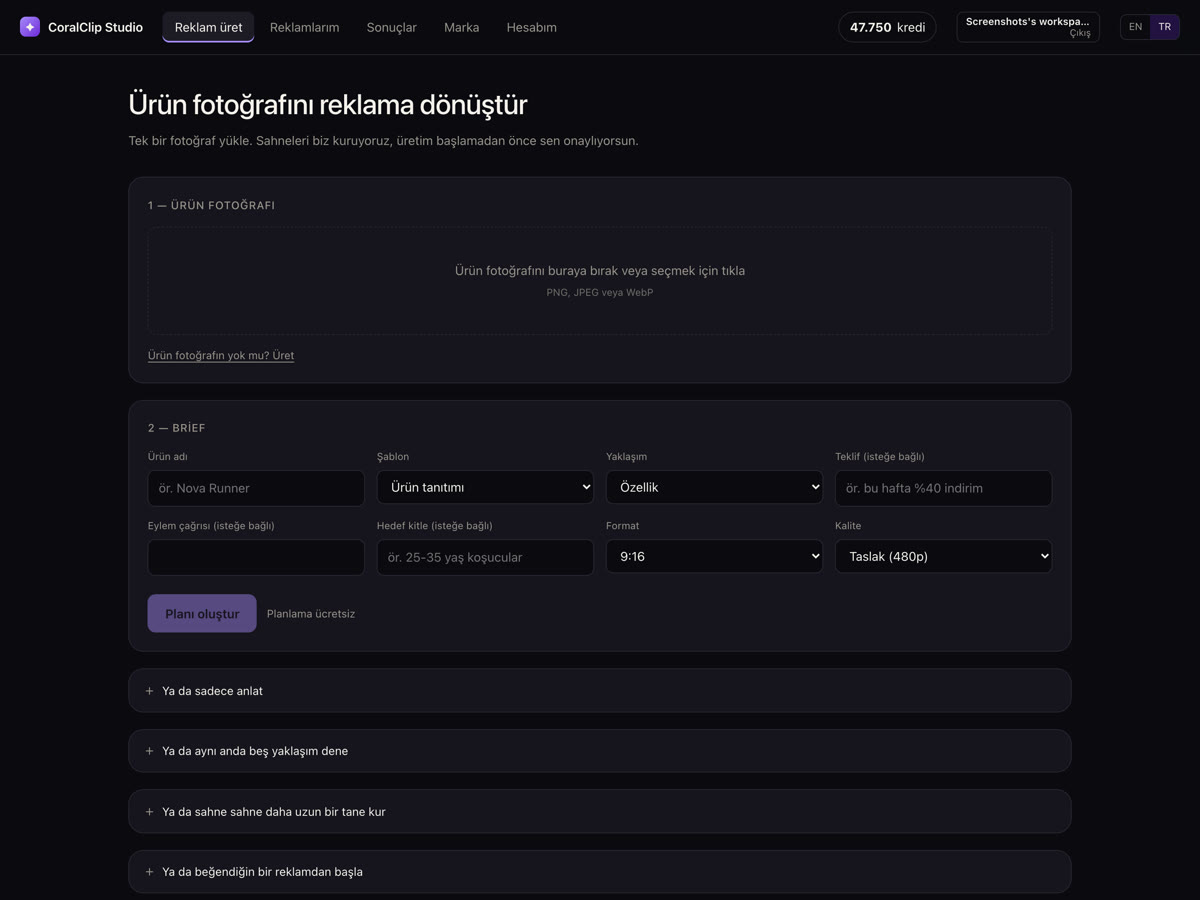The width and height of the screenshot is (1200, 900).
Task: Click the 47.750 kredi balance pill
Action: (887, 27)
